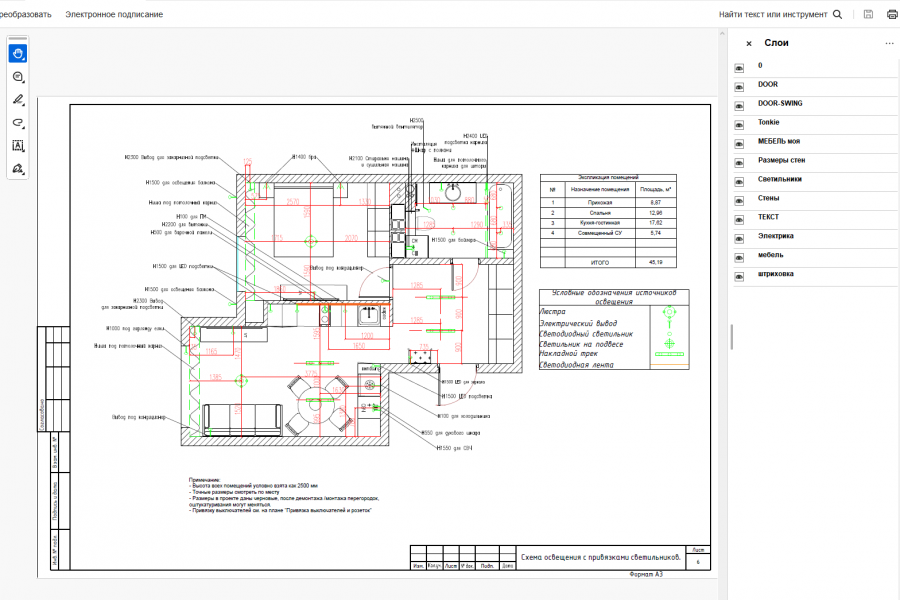Select the zoom magnifier tool

18,77
